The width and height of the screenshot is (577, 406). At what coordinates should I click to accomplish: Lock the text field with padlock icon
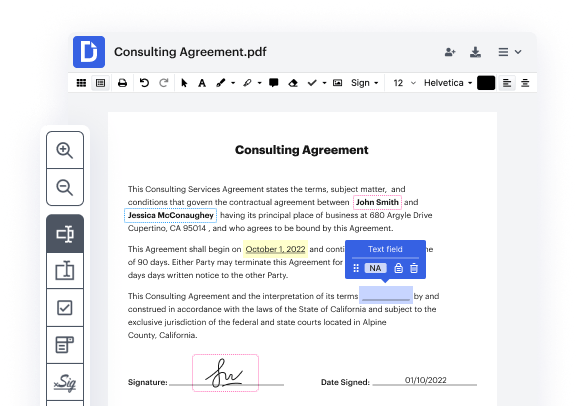click(399, 268)
